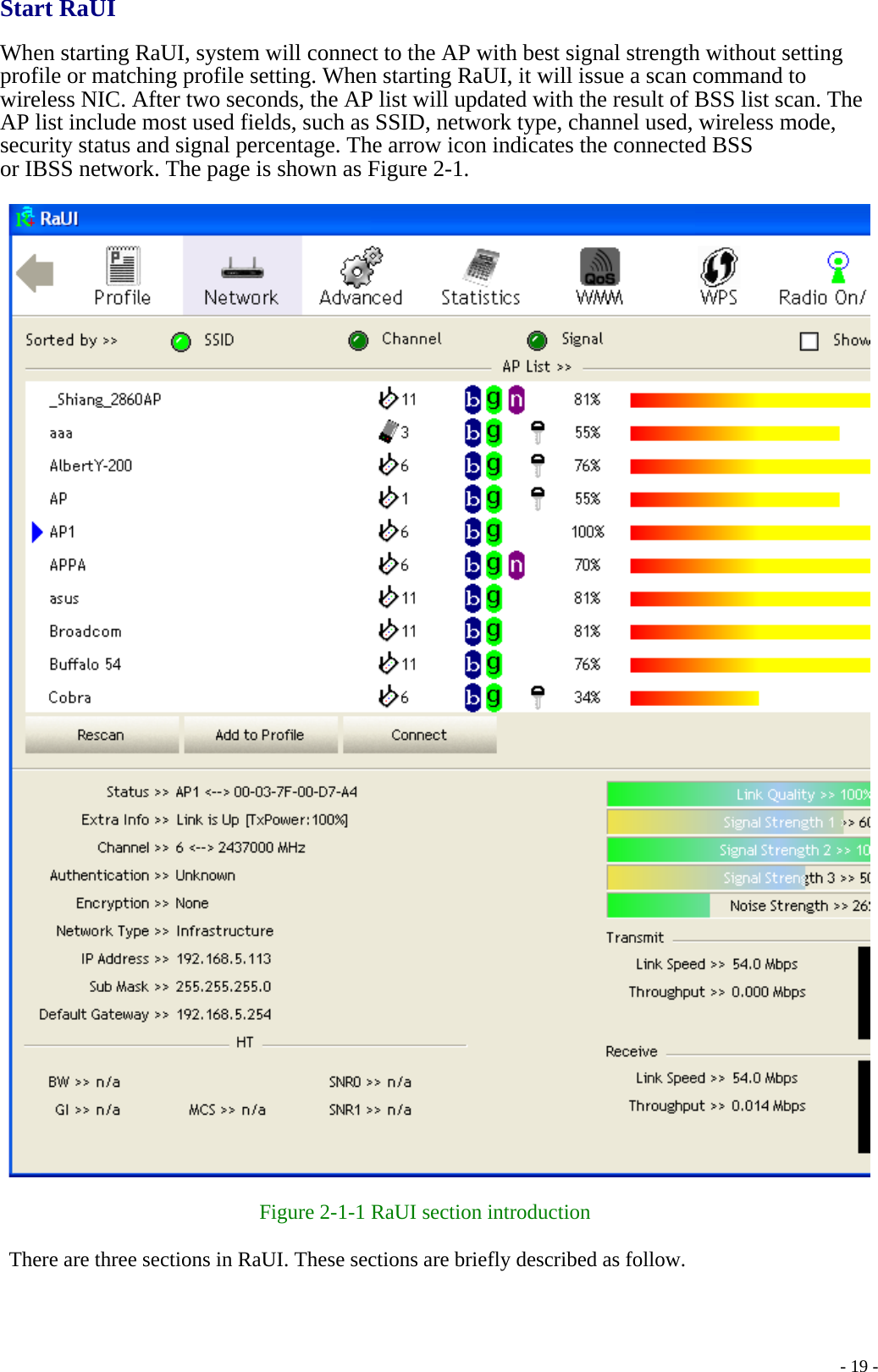Click the AP List >> expander label
The width and height of the screenshot is (878, 1372).
pos(537,366)
